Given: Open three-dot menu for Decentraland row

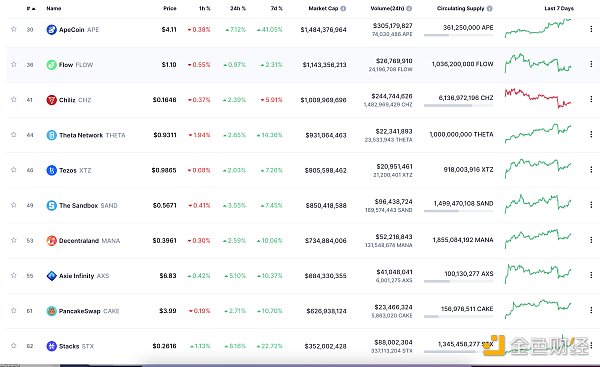Looking at the screenshot, I should point(591,240).
